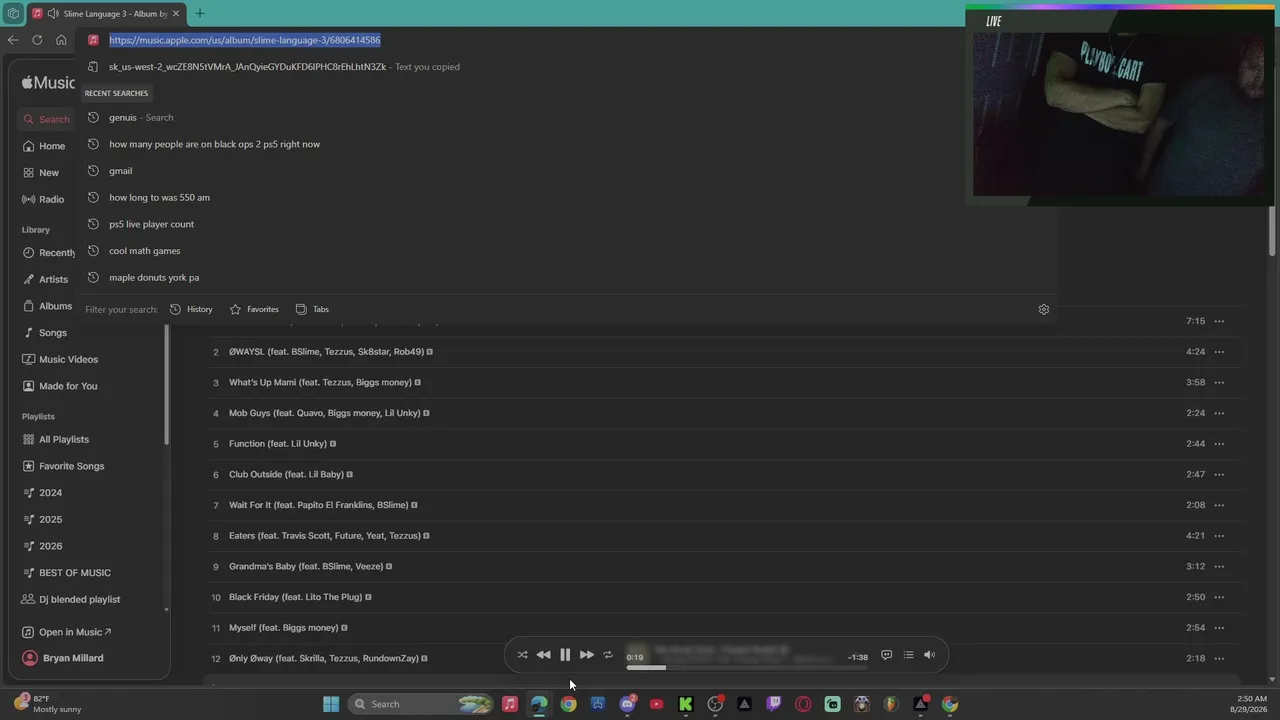This screenshot has height=720, width=1280.
Task: Open more options for Function track
Action: pyautogui.click(x=1219, y=444)
